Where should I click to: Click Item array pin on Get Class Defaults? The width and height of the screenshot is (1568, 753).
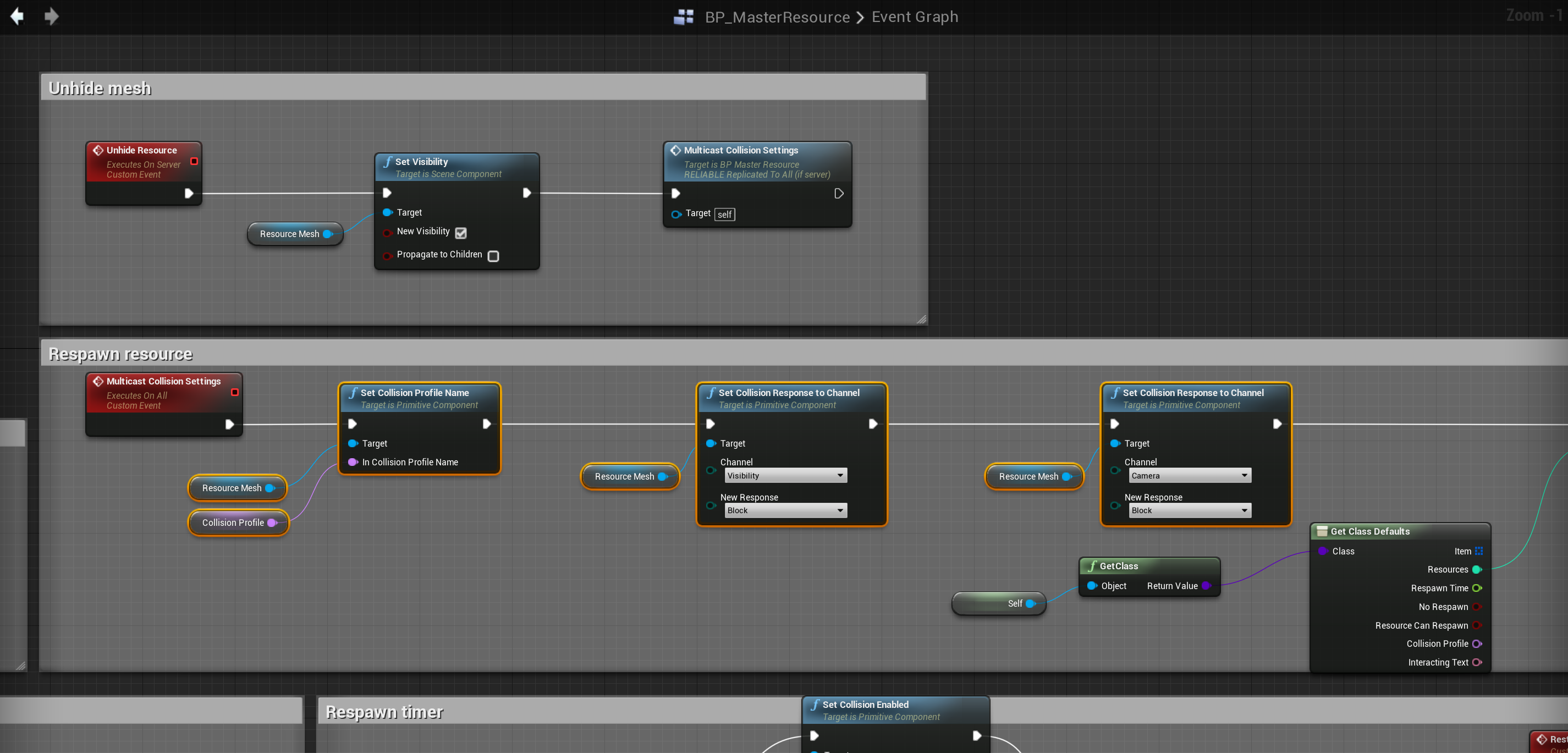click(1478, 551)
